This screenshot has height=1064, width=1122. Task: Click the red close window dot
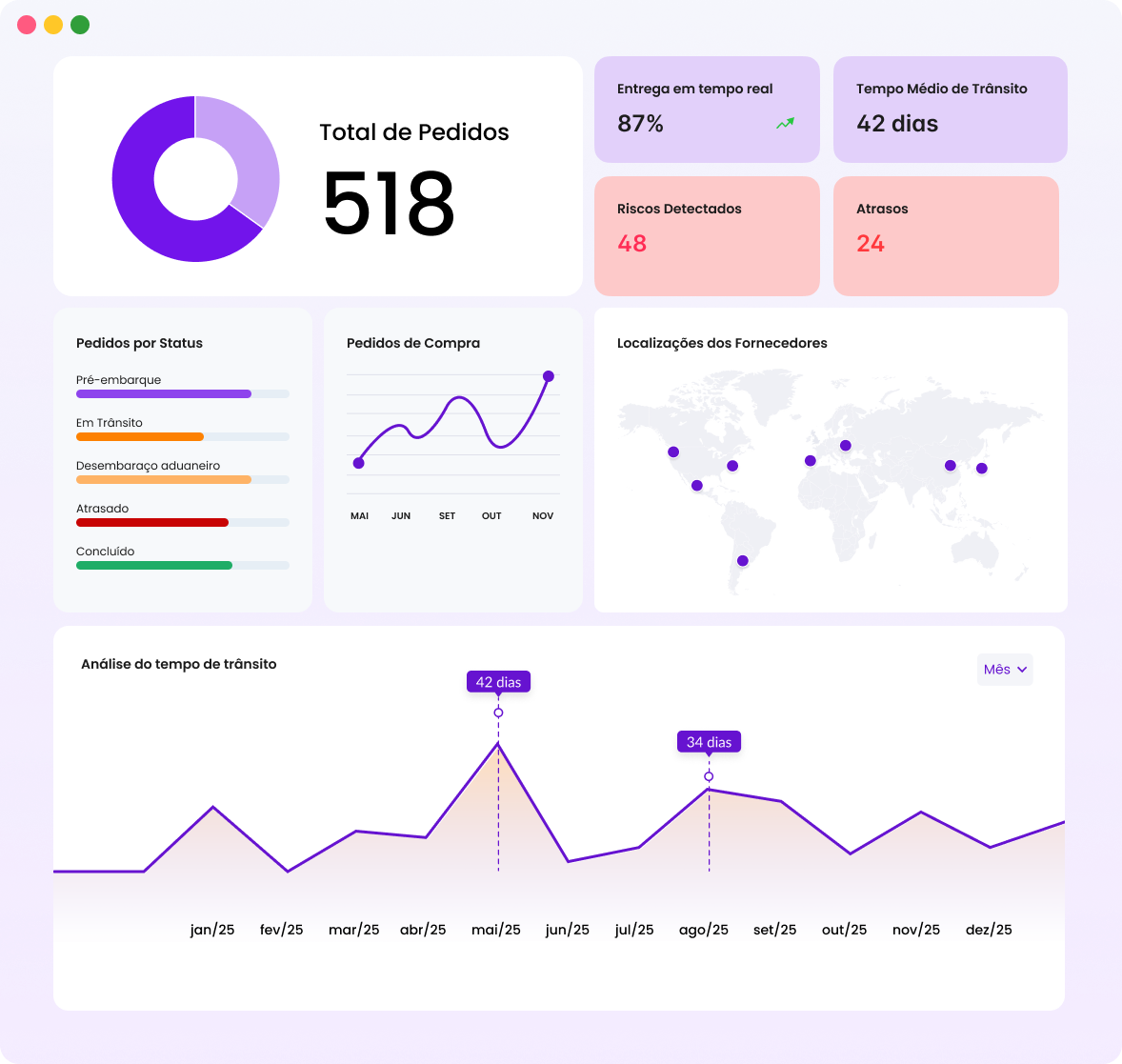[x=27, y=25]
